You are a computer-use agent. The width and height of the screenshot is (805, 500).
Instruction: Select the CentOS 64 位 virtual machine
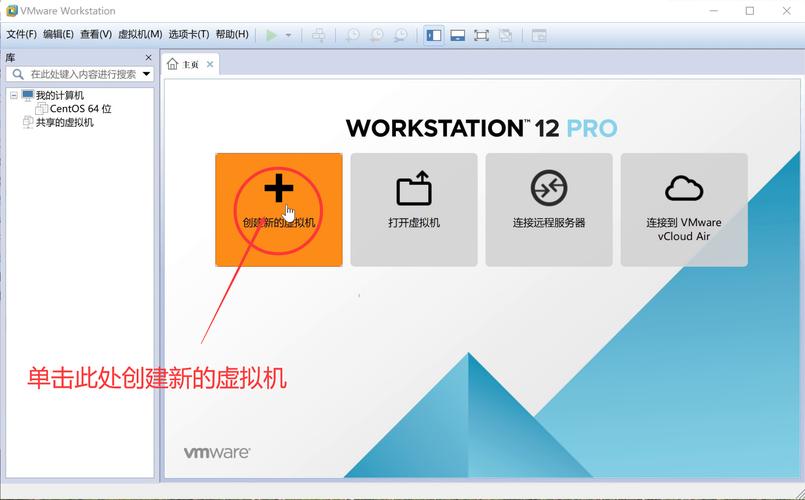tap(81, 109)
